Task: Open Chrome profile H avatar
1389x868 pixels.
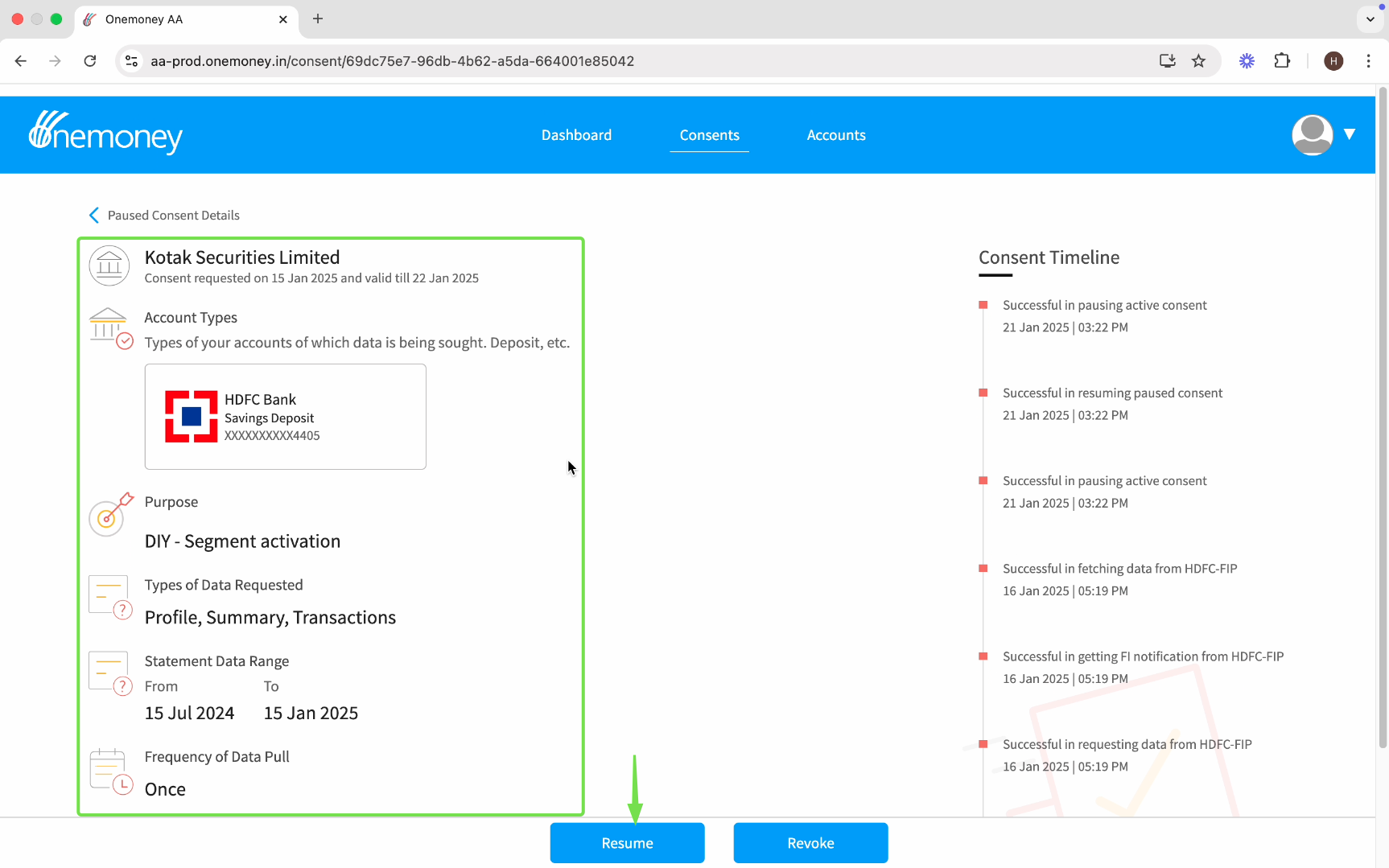Action: 1333,61
